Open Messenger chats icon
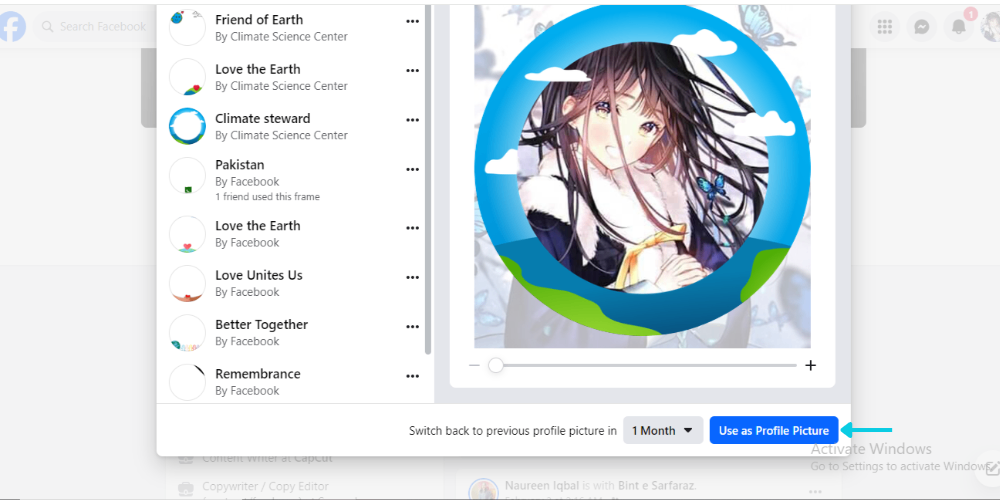 click(x=922, y=26)
